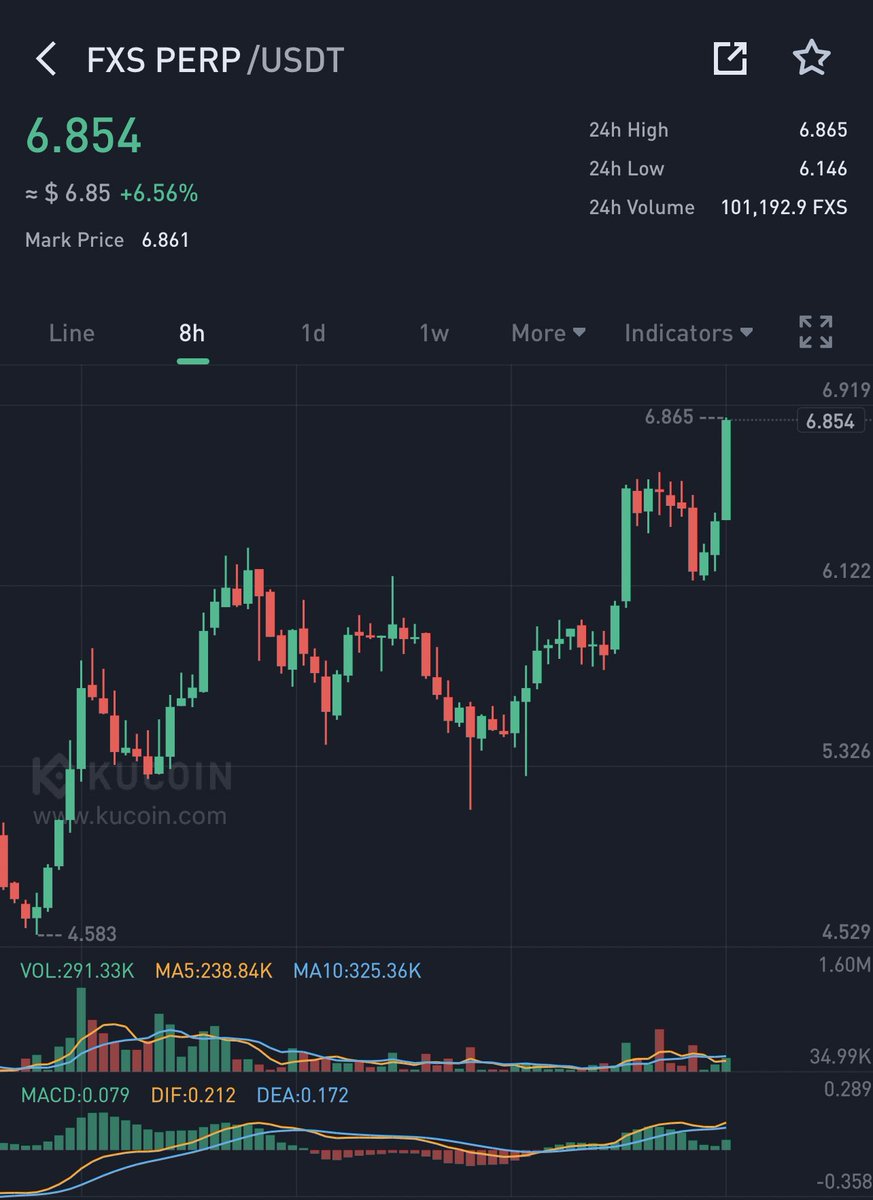The width and height of the screenshot is (873, 1200).
Task: Tap the ≈ $ 6.85 USD equivalent
Action: tap(68, 193)
